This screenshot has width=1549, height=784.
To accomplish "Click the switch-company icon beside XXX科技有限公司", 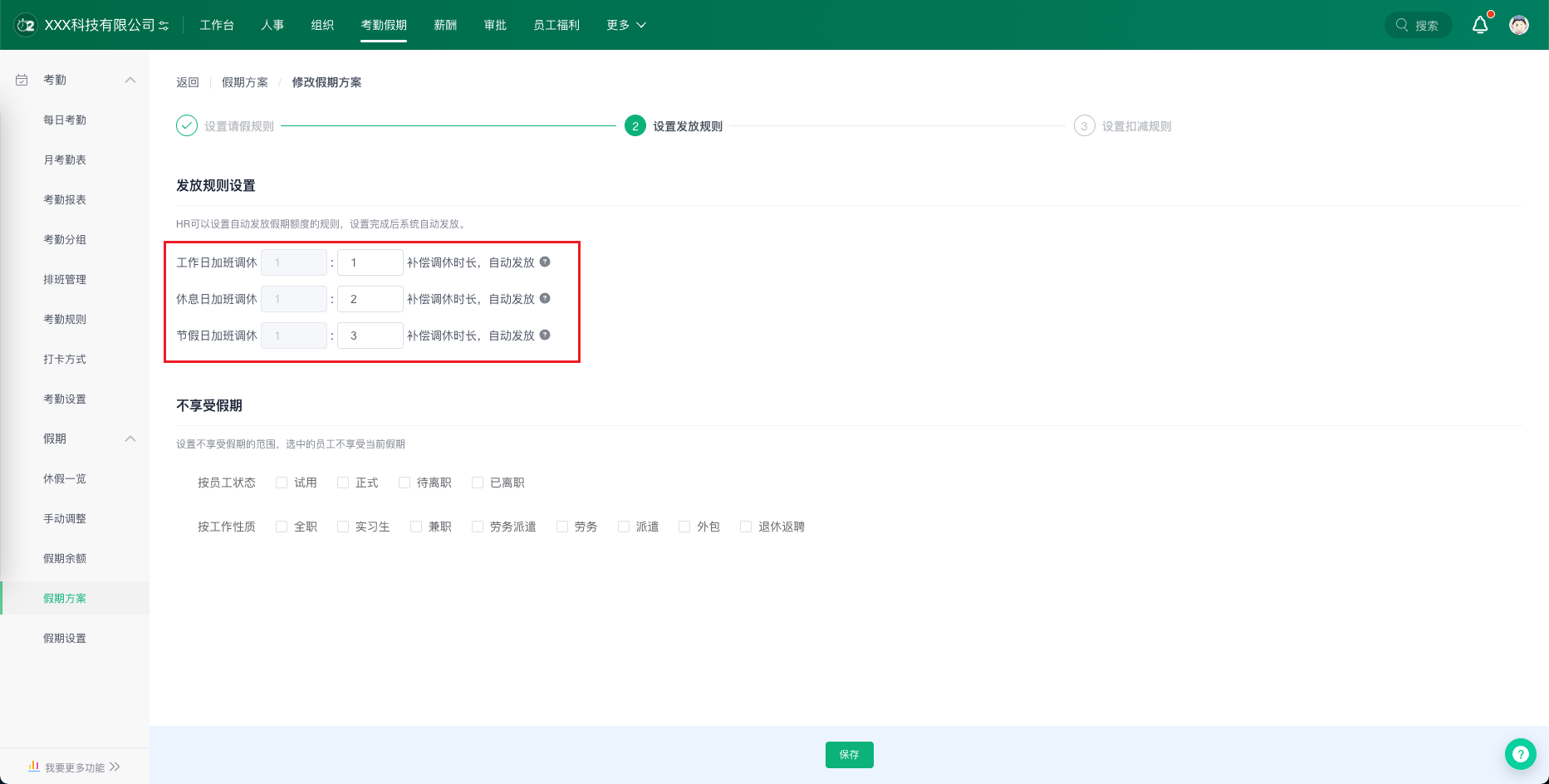I will (164, 26).
